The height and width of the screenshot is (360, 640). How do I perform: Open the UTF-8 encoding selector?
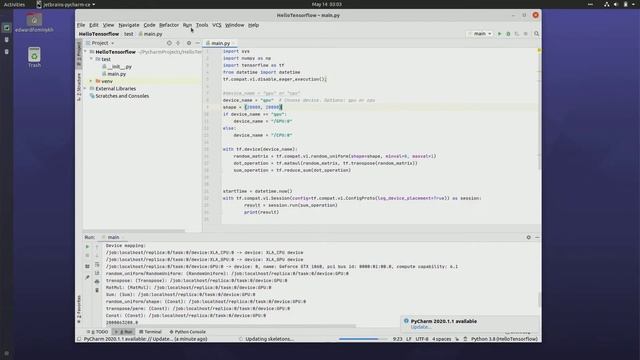point(422,339)
